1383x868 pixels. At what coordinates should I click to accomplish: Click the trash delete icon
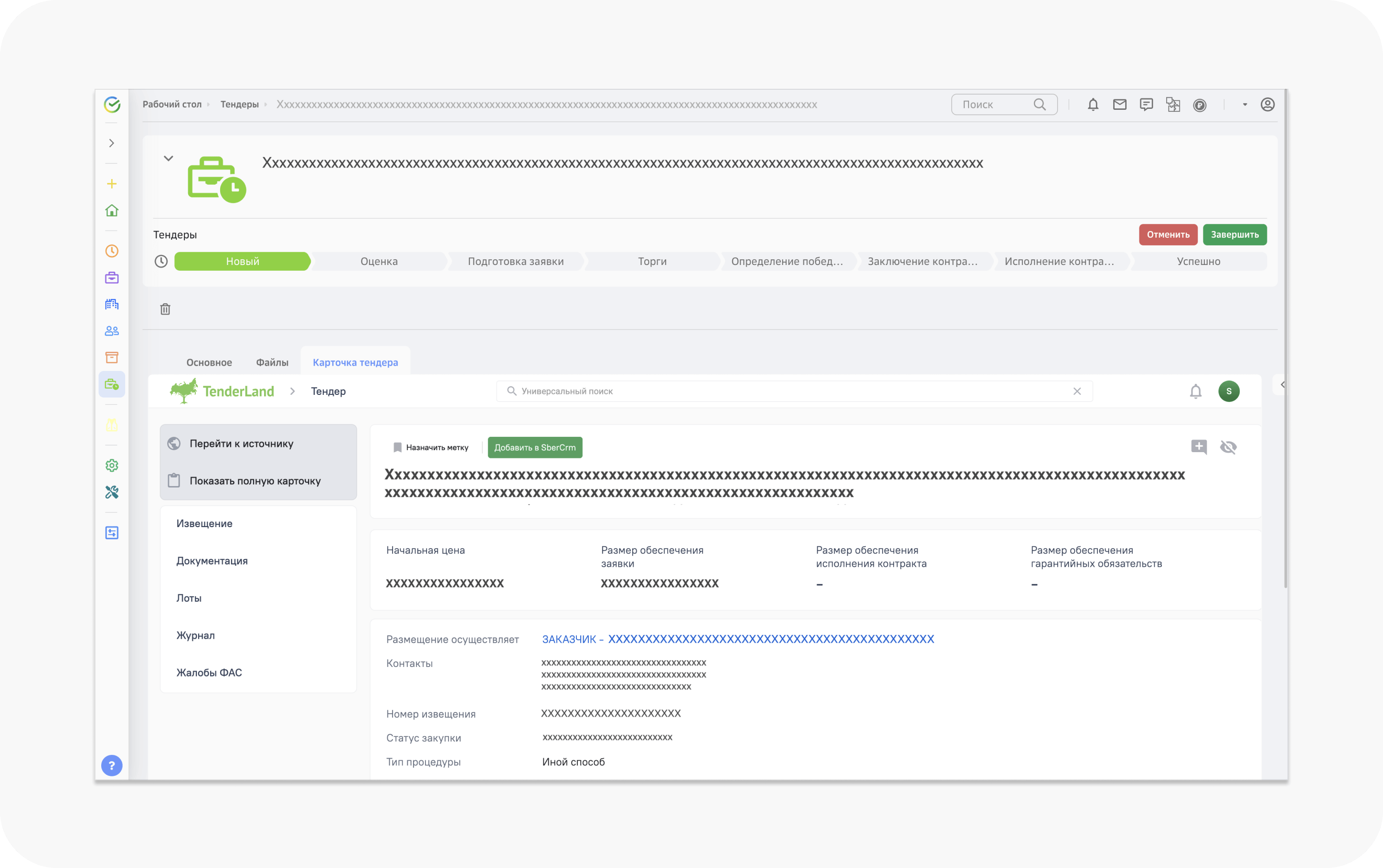pos(165,309)
